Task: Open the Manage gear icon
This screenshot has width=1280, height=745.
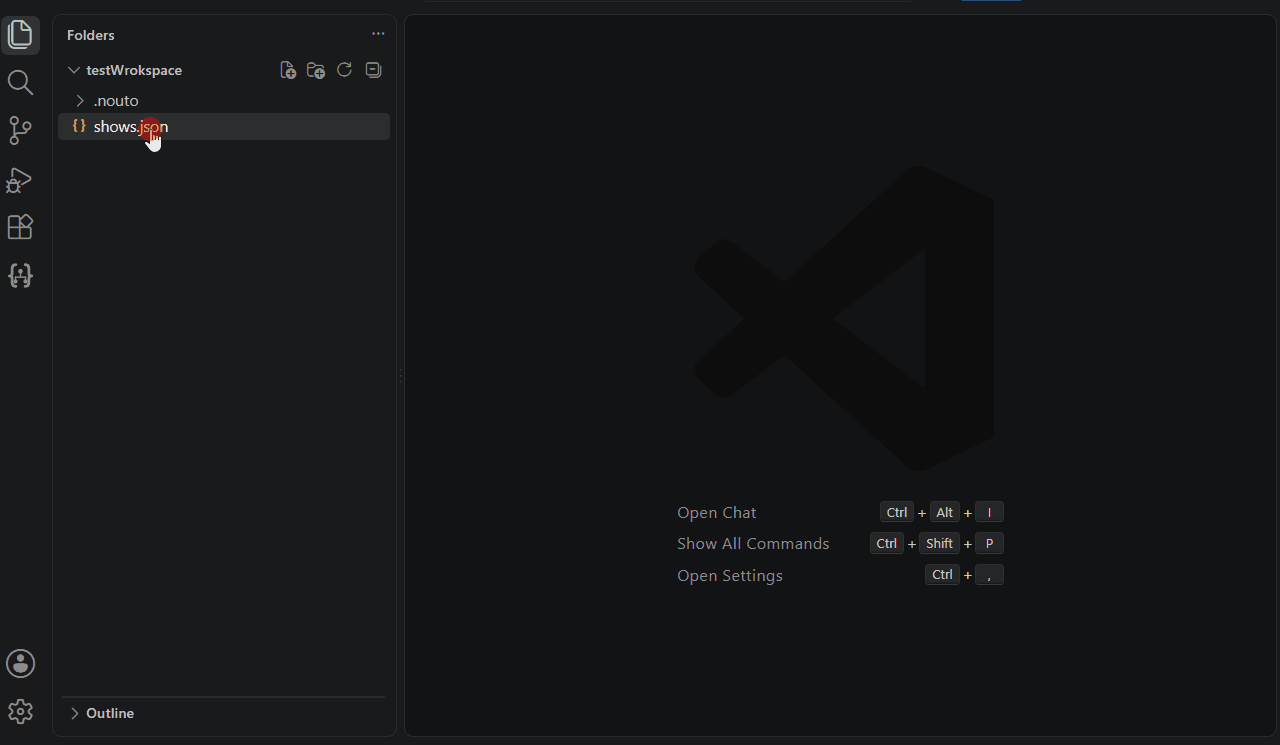Action: 20,711
